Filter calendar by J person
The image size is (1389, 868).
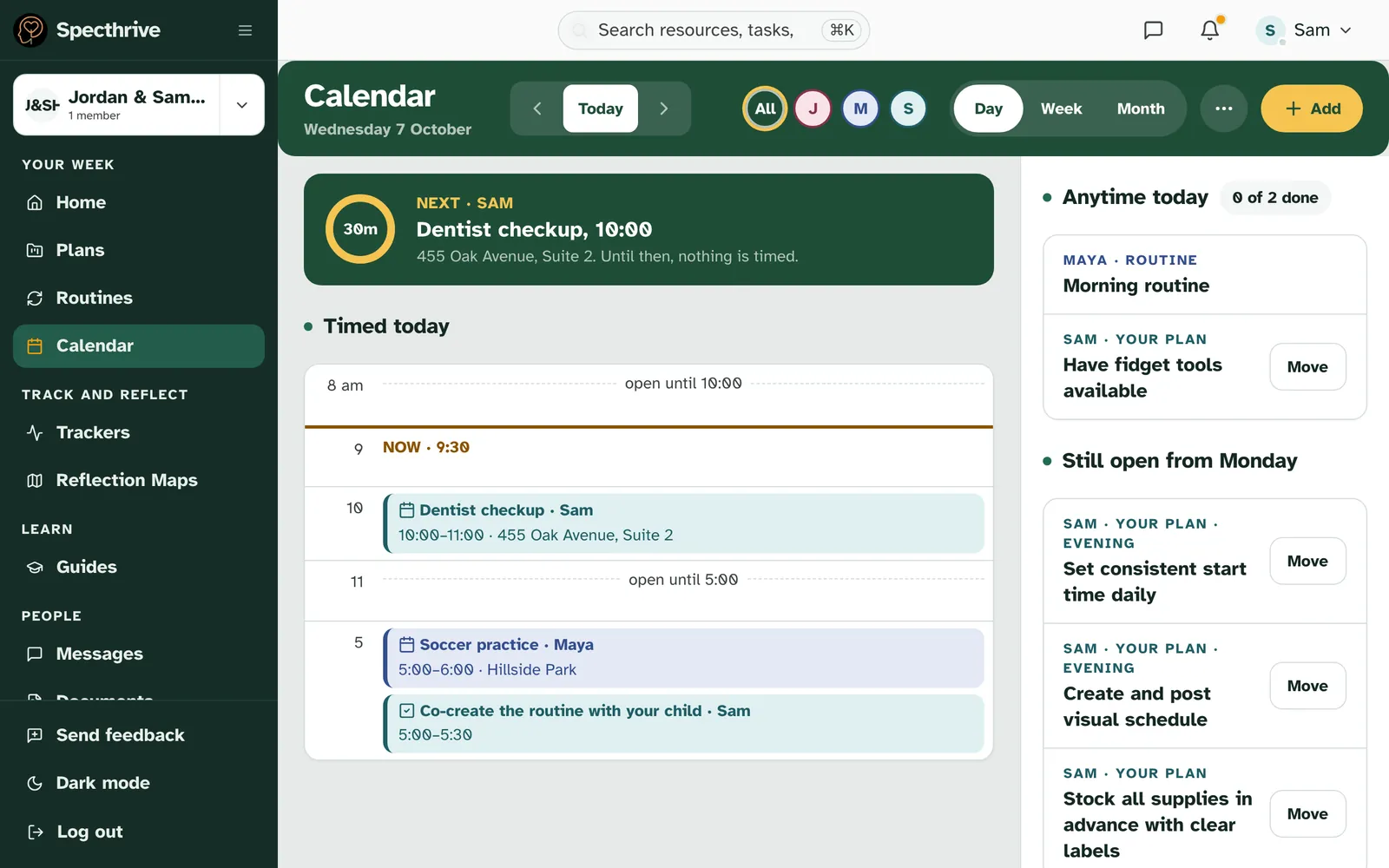pyautogui.click(x=813, y=108)
